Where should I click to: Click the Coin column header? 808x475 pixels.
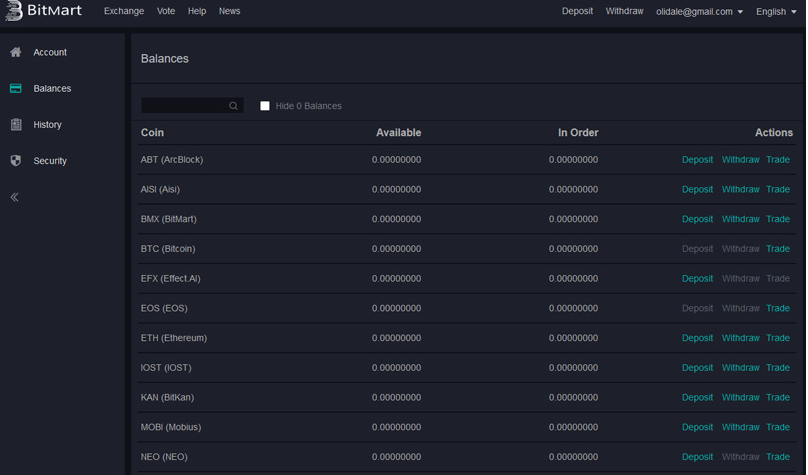[x=152, y=132]
